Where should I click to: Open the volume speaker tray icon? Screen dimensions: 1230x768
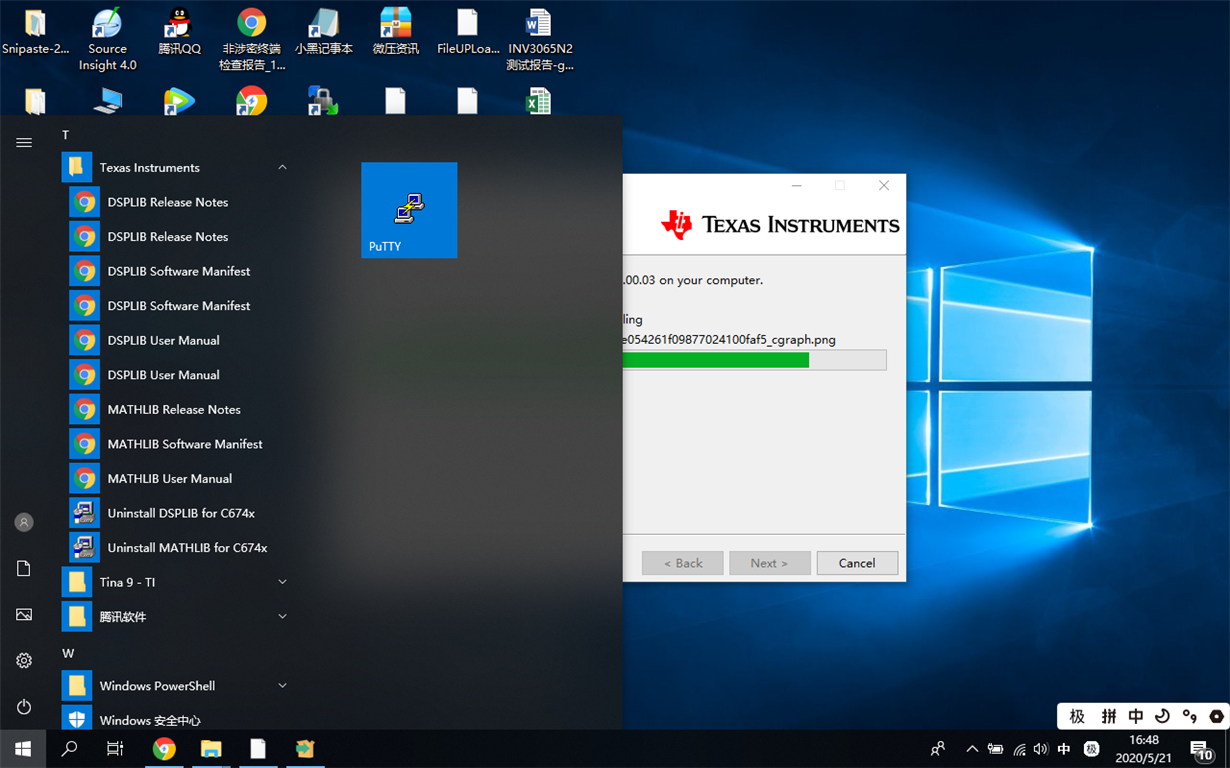(x=1041, y=749)
